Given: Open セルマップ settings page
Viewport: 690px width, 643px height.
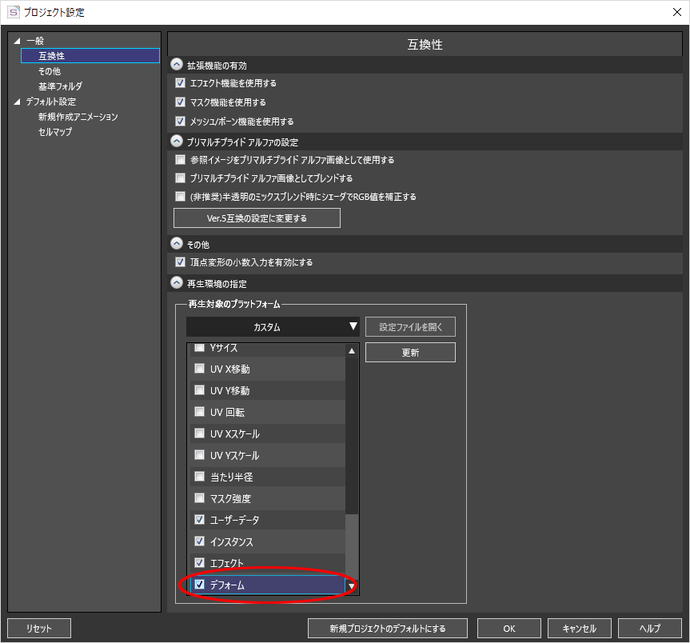Looking at the screenshot, I should (x=55, y=132).
